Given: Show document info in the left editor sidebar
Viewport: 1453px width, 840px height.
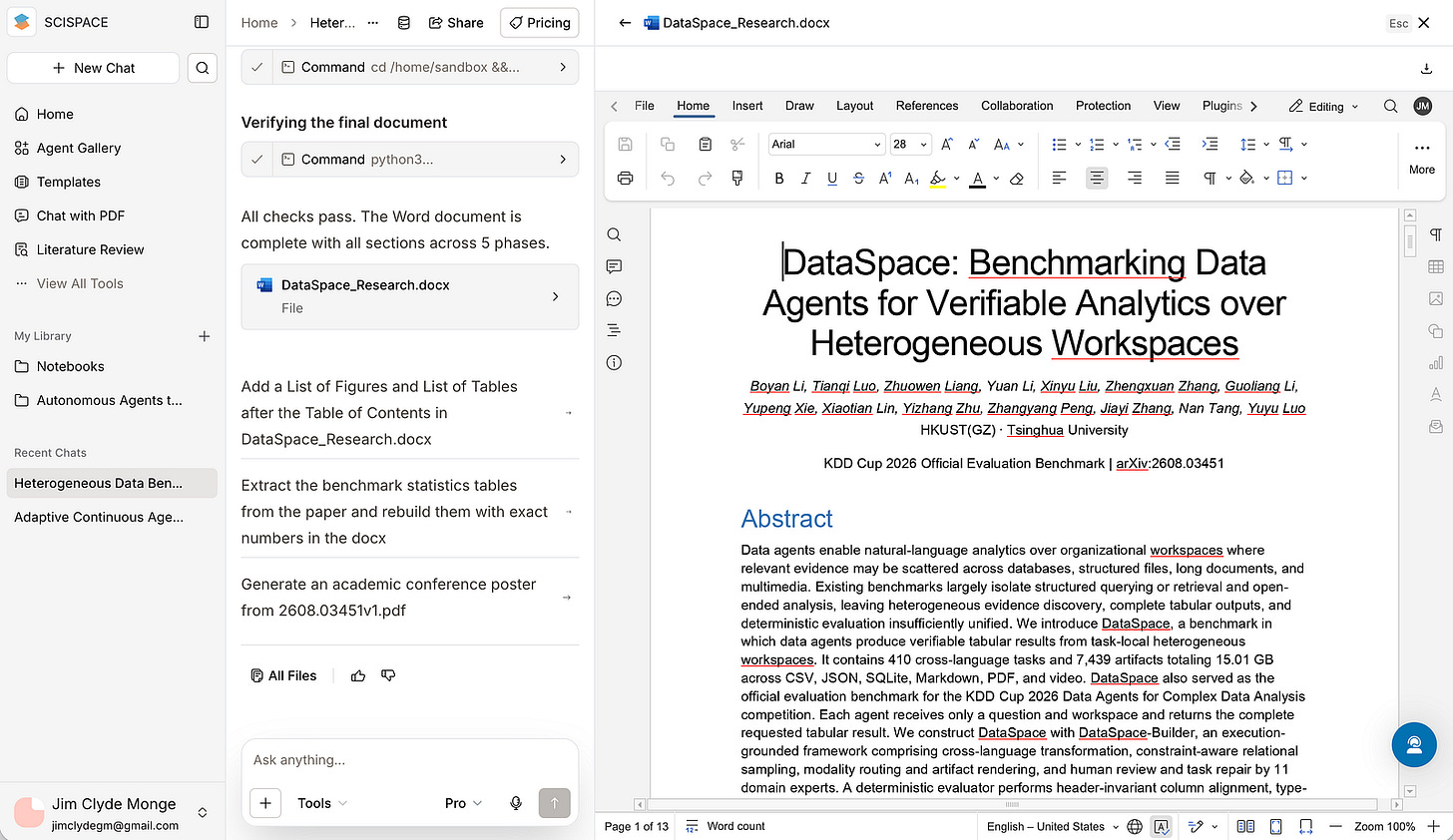Looking at the screenshot, I should coord(614,362).
